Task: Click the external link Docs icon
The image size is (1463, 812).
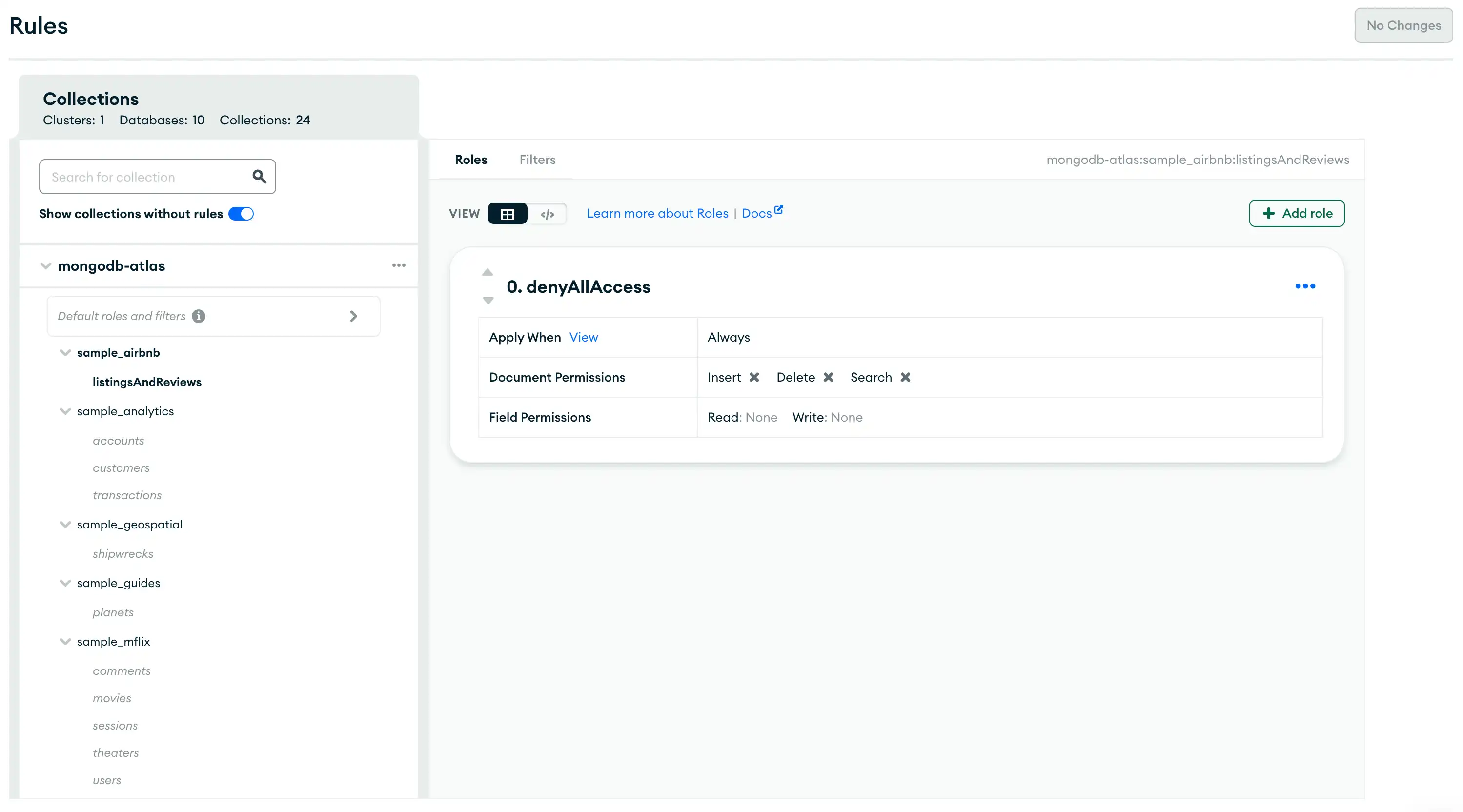Action: click(779, 207)
